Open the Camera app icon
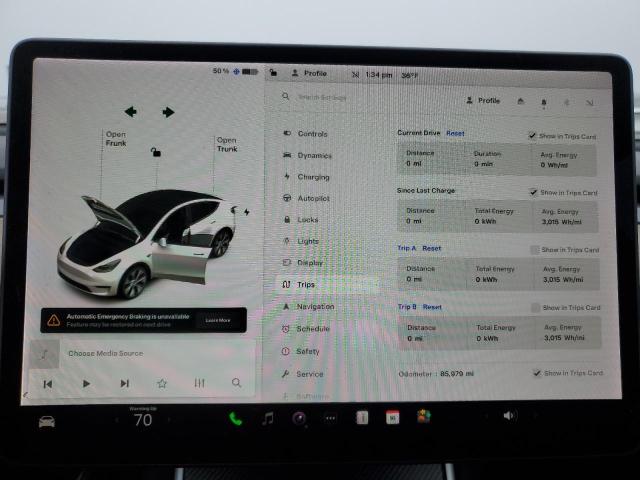This screenshot has width=640, height=480. pos(299,418)
